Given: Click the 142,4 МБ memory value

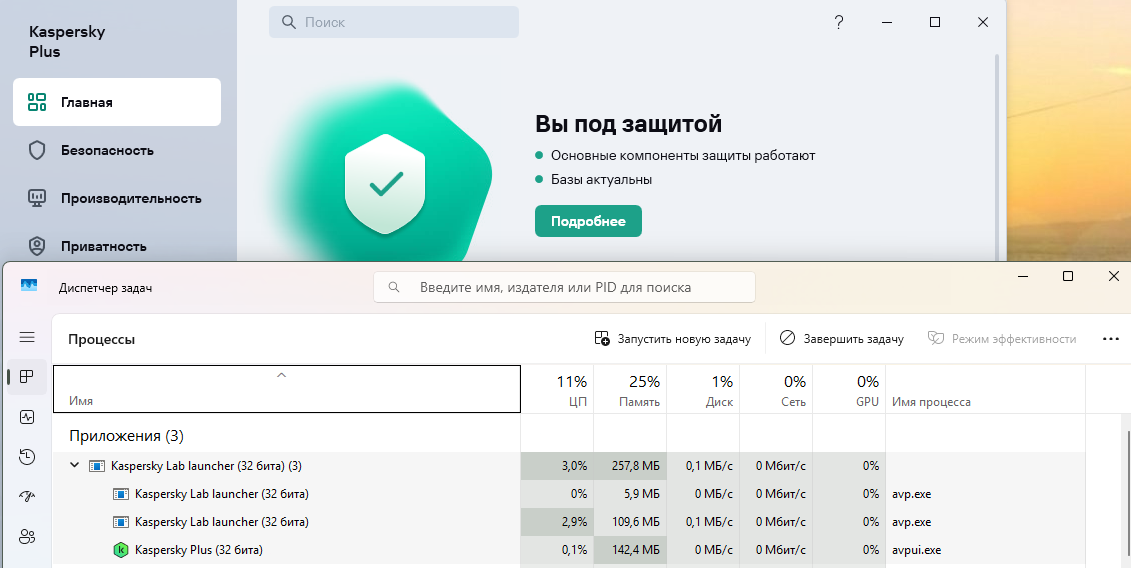Looking at the screenshot, I should click(635, 550).
